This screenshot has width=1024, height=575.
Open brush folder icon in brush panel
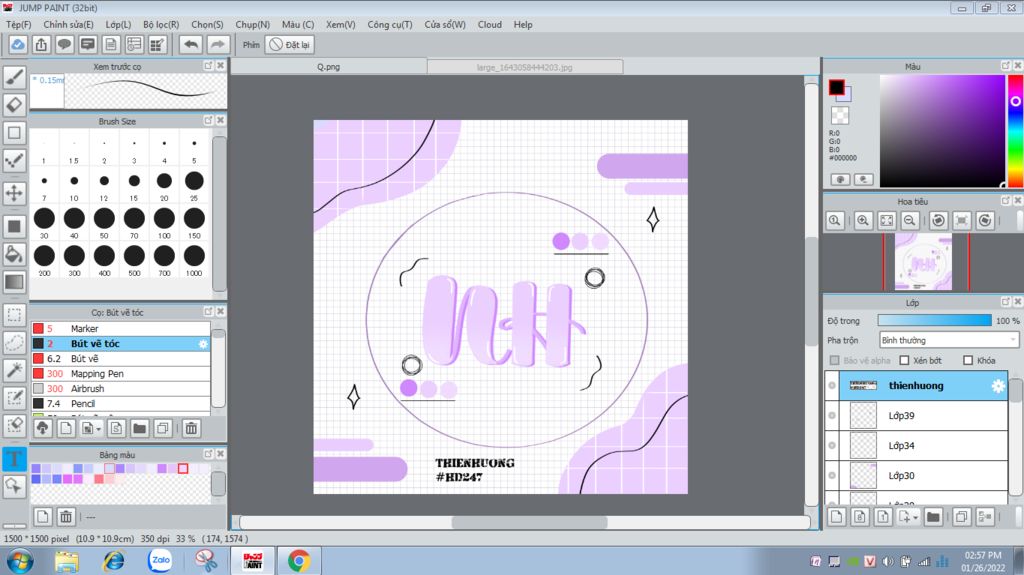pos(139,429)
